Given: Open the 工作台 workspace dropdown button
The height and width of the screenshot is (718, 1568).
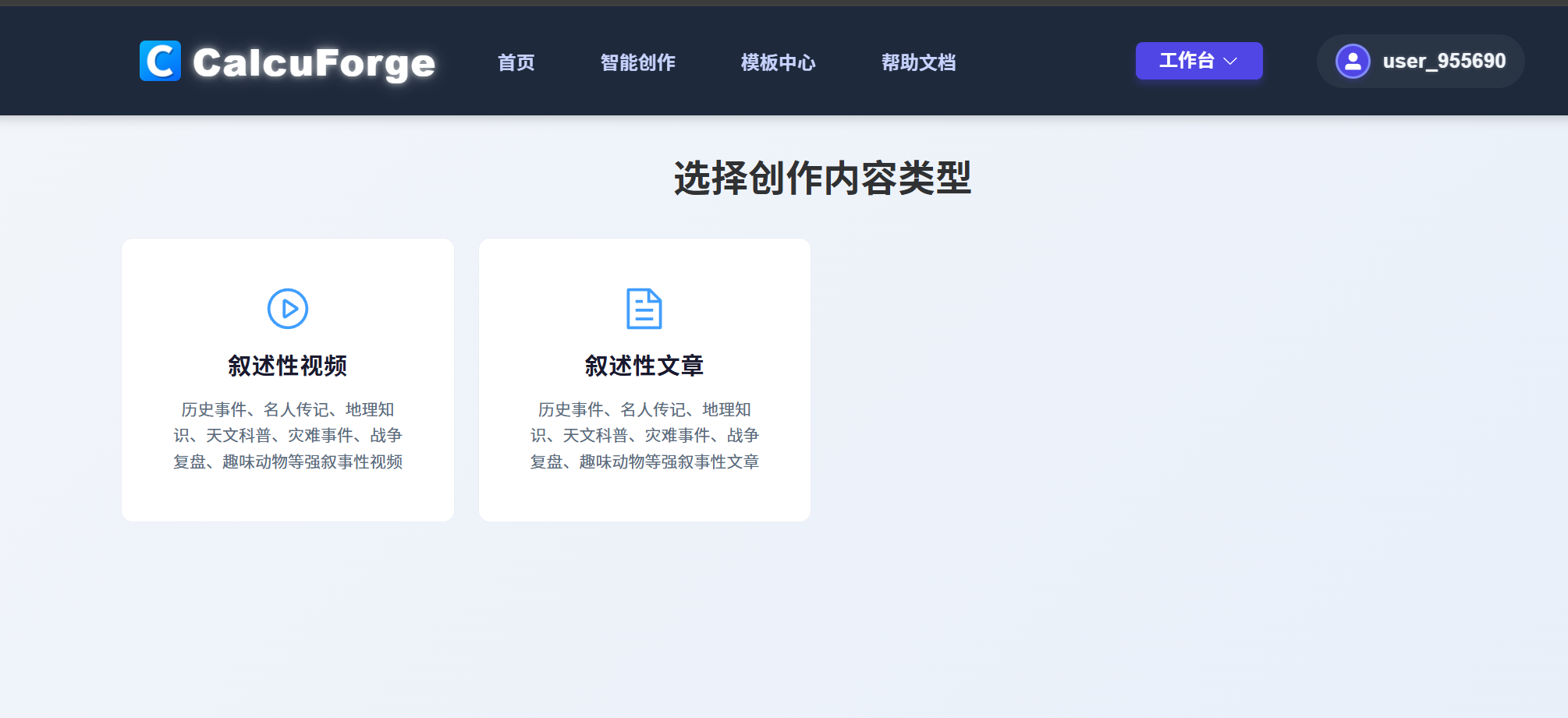Looking at the screenshot, I should click(1187, 61).
